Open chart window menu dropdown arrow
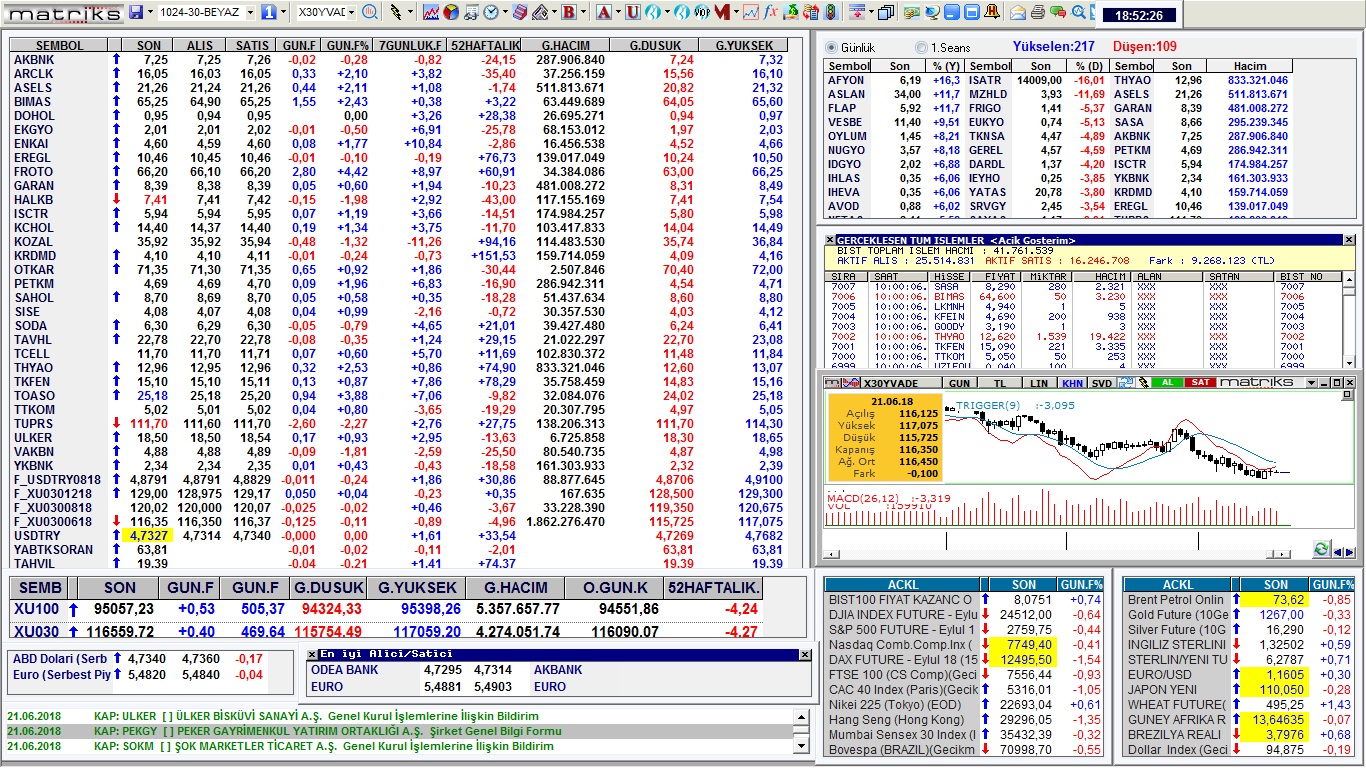 [x=1311, y=383]
